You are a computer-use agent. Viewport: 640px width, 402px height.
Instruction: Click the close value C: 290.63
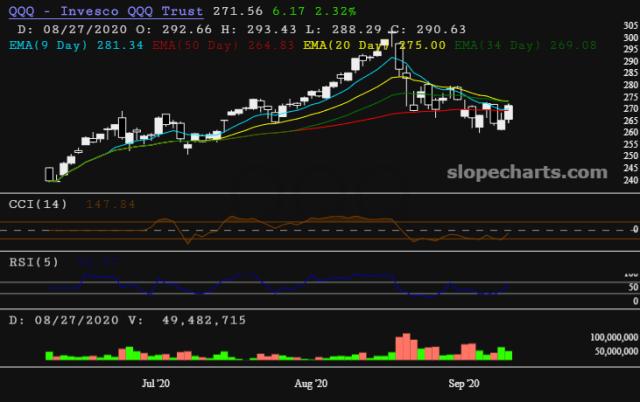click(428, 29)
